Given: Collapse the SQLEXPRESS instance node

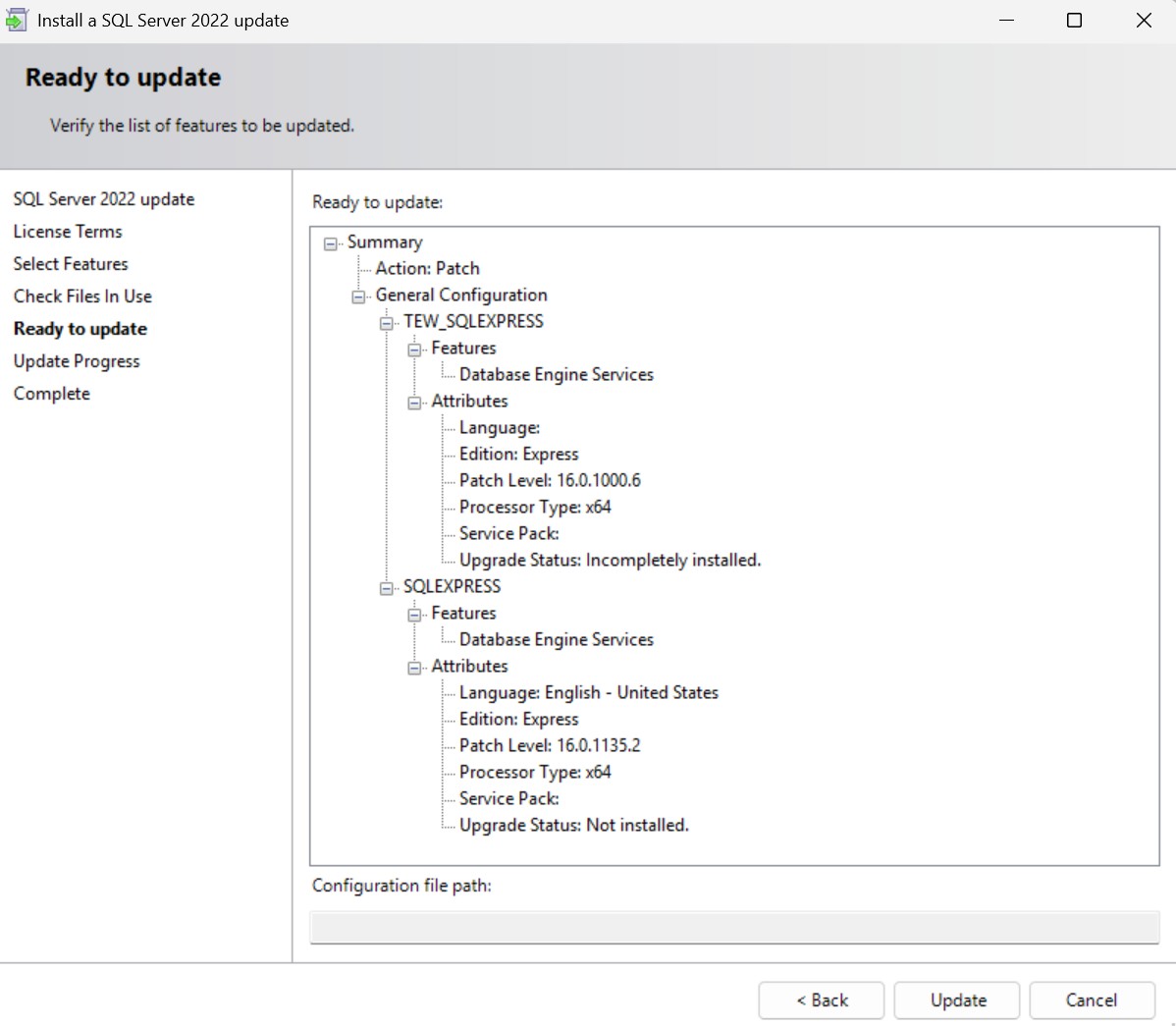Looking at the screenshot, I should pos(386,588).
